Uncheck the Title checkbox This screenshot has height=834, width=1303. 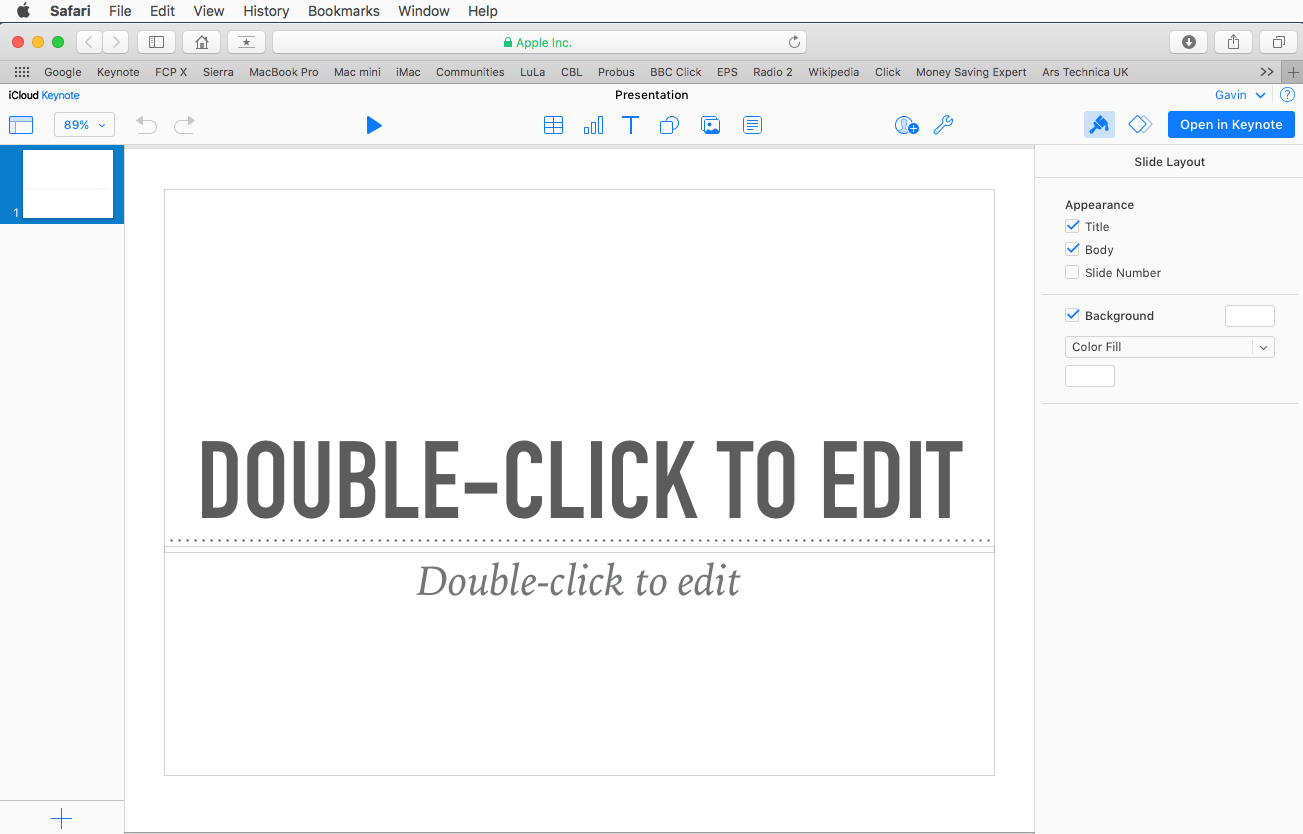[x=1073, y=227]
